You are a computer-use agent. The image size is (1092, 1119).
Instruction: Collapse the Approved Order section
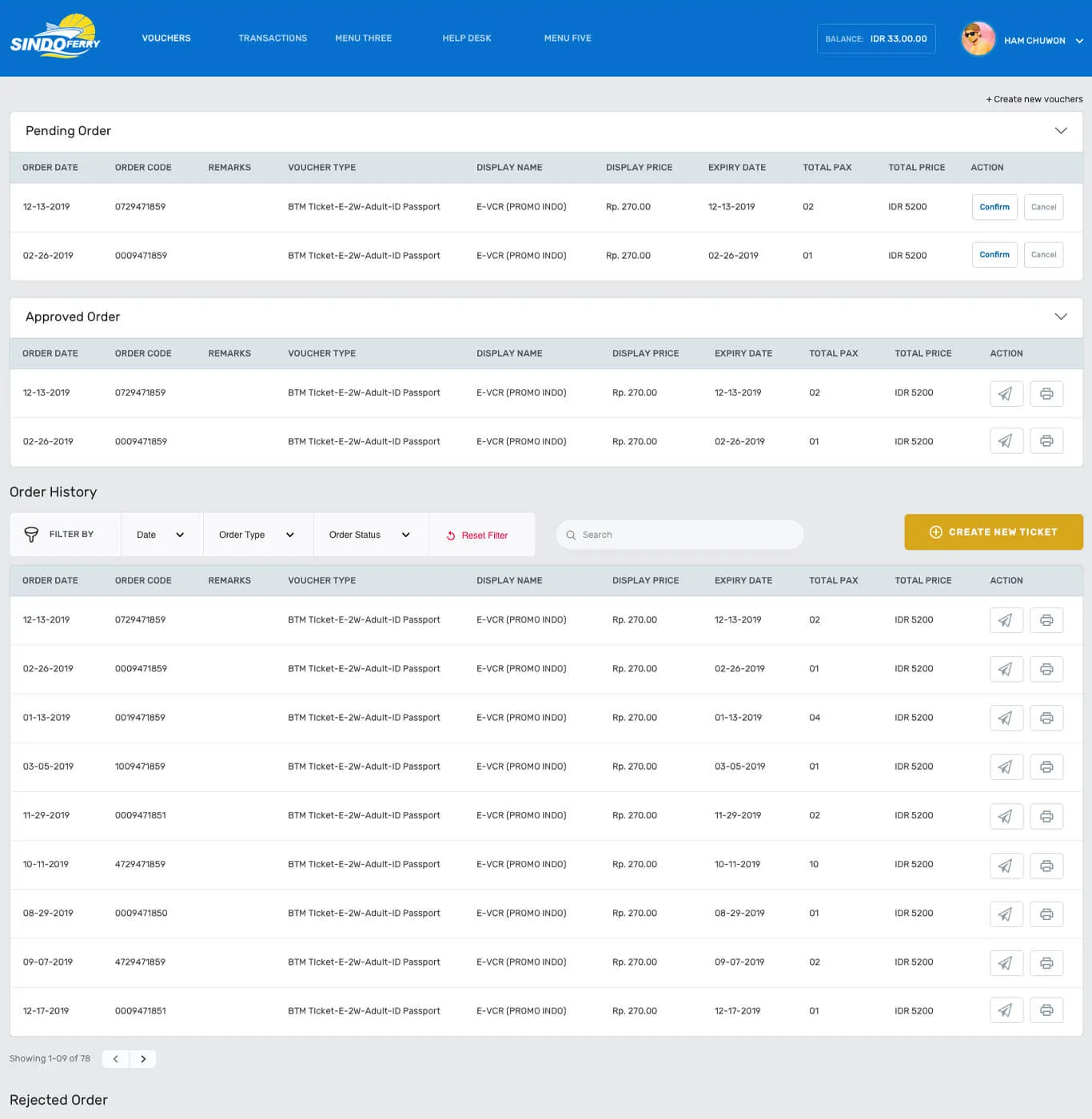pyautogui.click(x=1061, y=317)
